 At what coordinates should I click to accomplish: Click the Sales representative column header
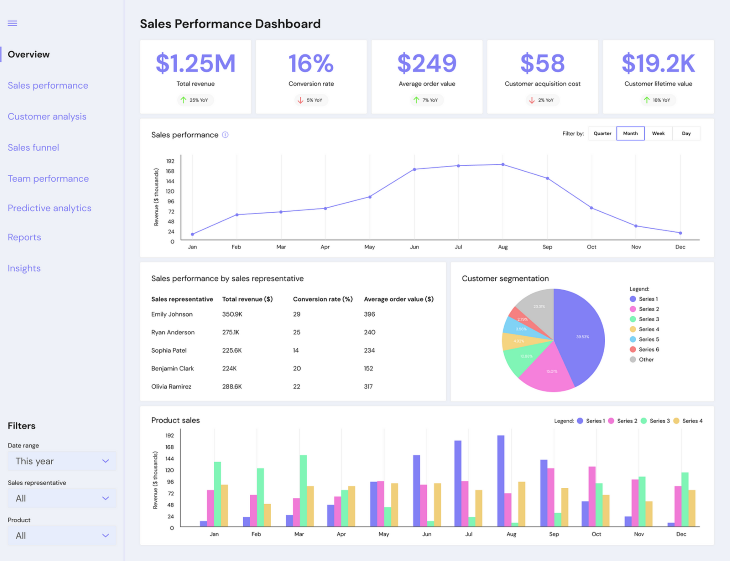tap(182, 299)
